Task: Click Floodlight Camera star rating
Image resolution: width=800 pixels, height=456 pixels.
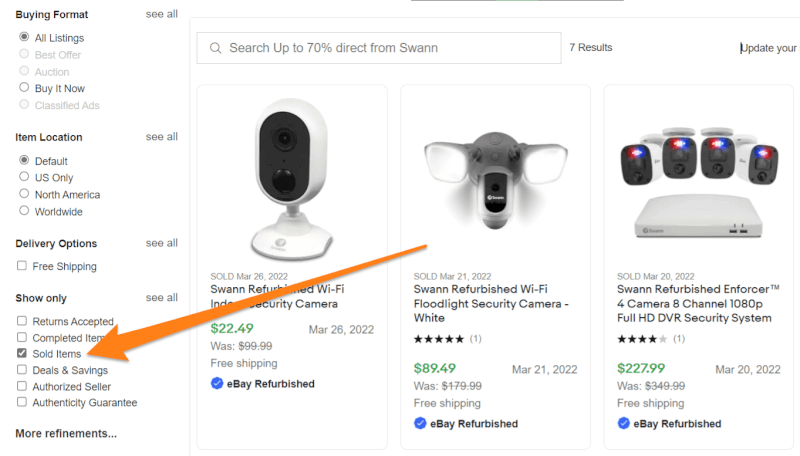Action: [x=439, y=339]
